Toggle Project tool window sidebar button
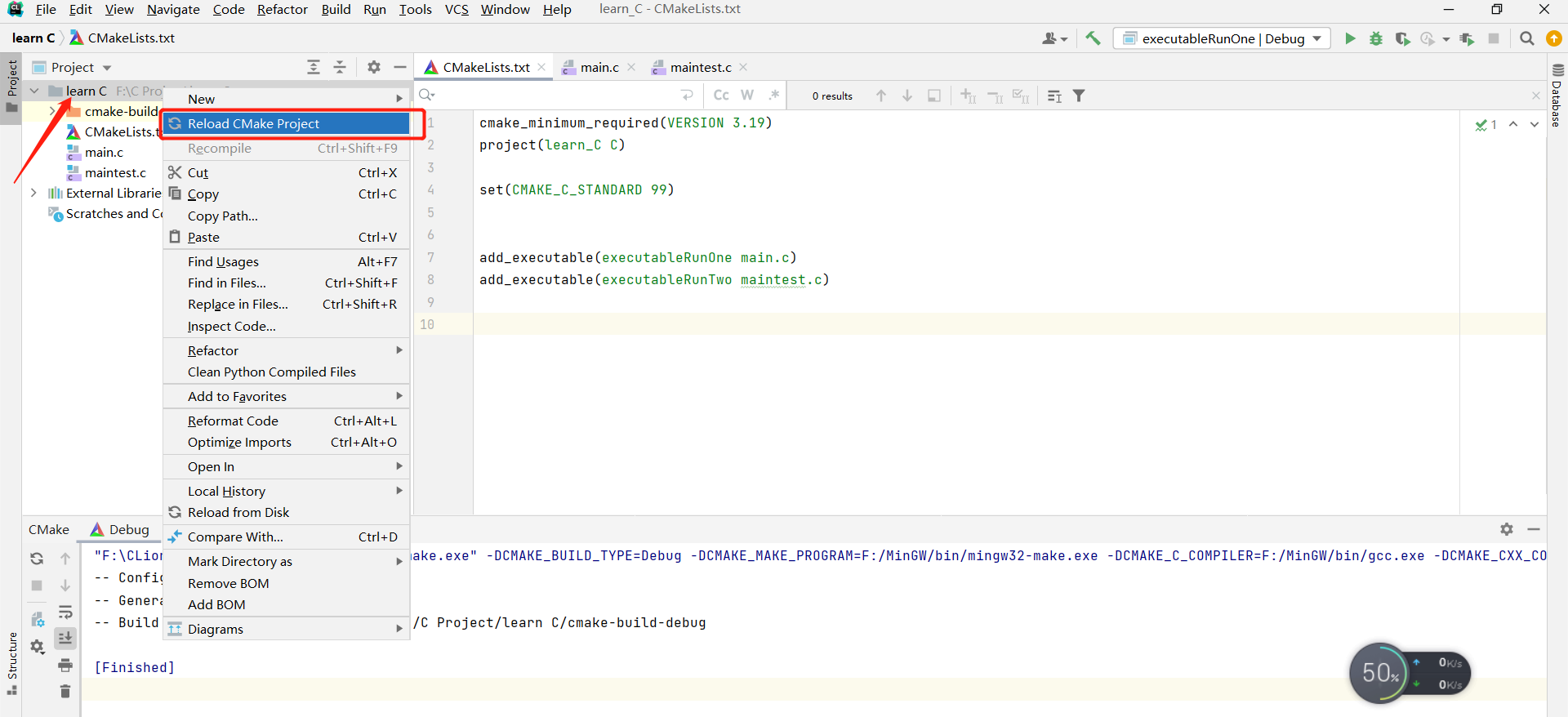1568x717 pixels. (11, 88)
